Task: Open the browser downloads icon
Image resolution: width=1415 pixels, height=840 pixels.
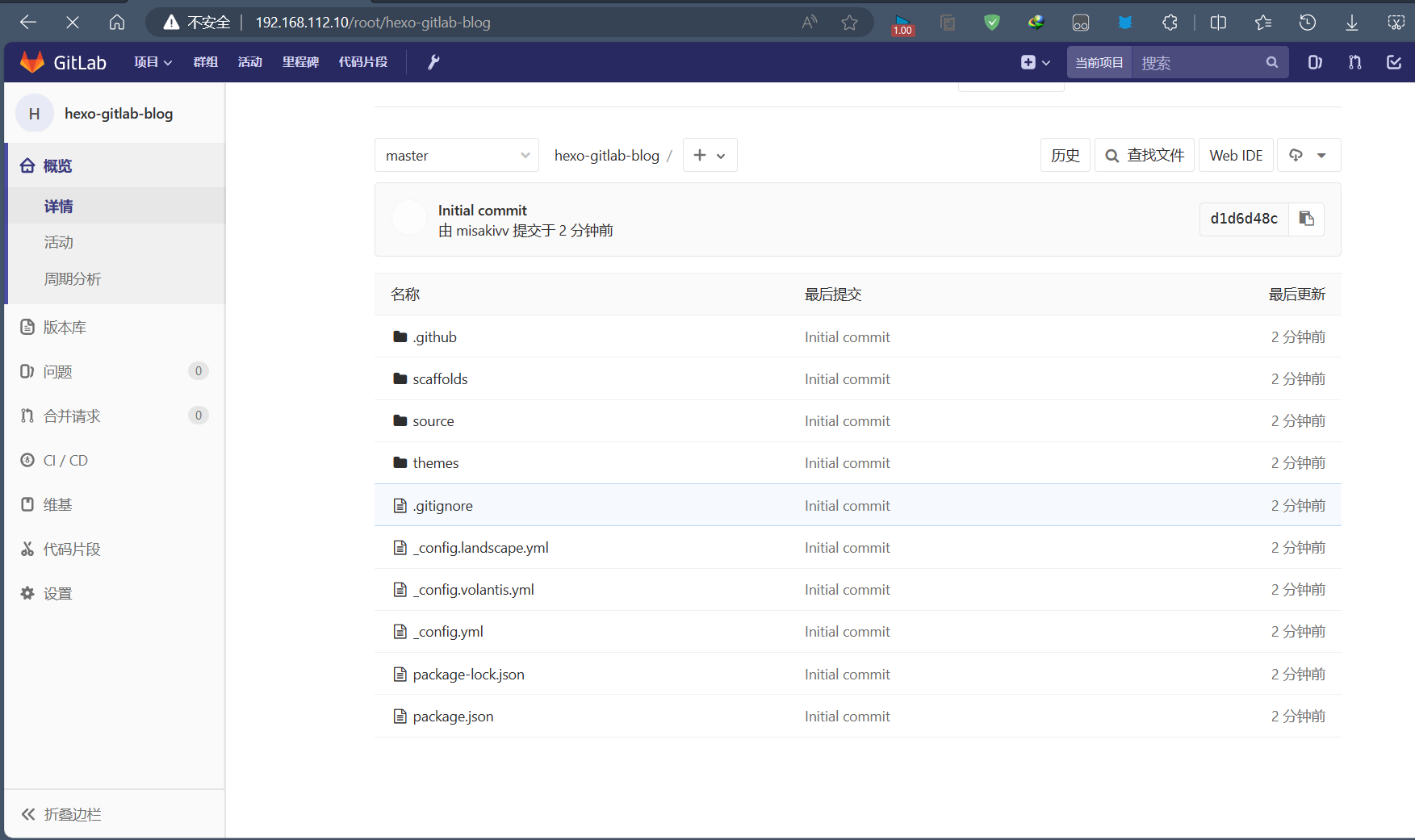Action: 1351,23
